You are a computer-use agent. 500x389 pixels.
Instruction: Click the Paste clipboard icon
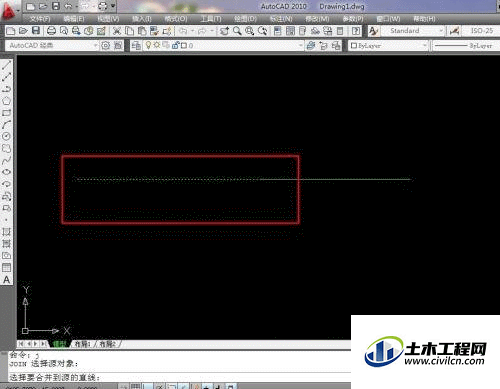tap(142, 31)
